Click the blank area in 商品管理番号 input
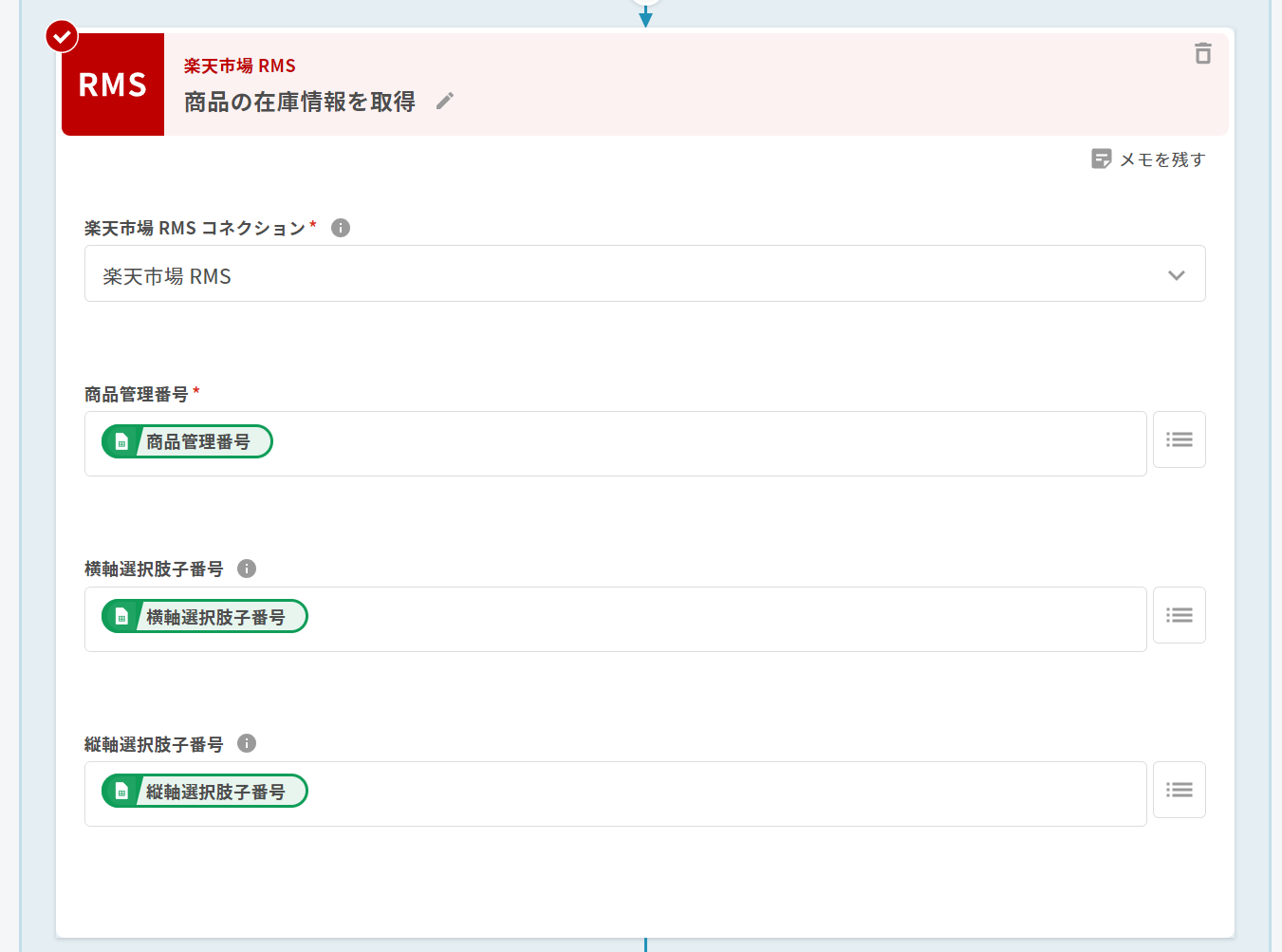 tap(702, 443)
